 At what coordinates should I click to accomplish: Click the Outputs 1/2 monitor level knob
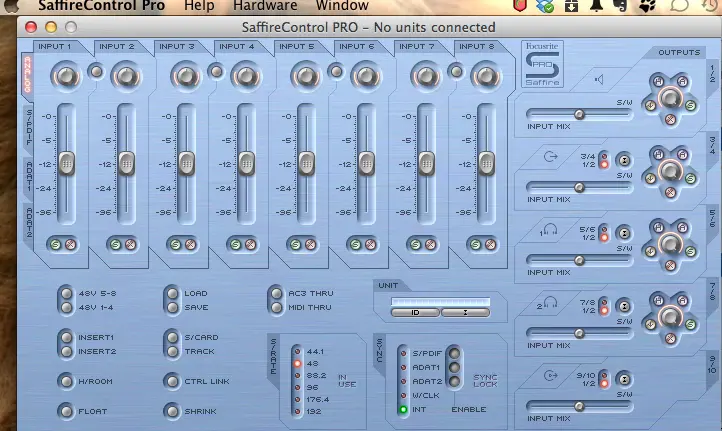click(x=670, y=98)
